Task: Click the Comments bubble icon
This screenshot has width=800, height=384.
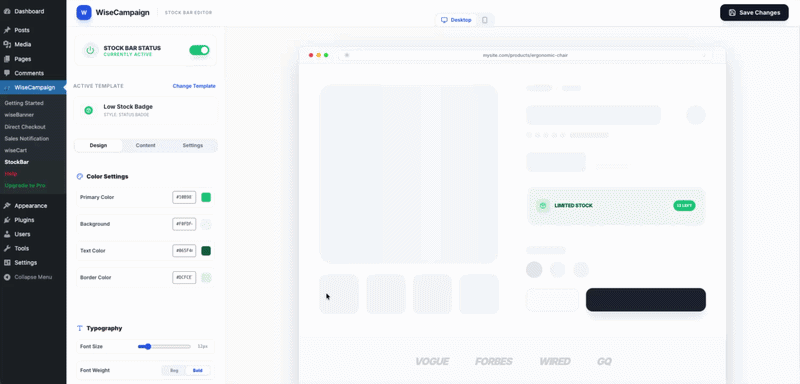Action: point(7,73)
